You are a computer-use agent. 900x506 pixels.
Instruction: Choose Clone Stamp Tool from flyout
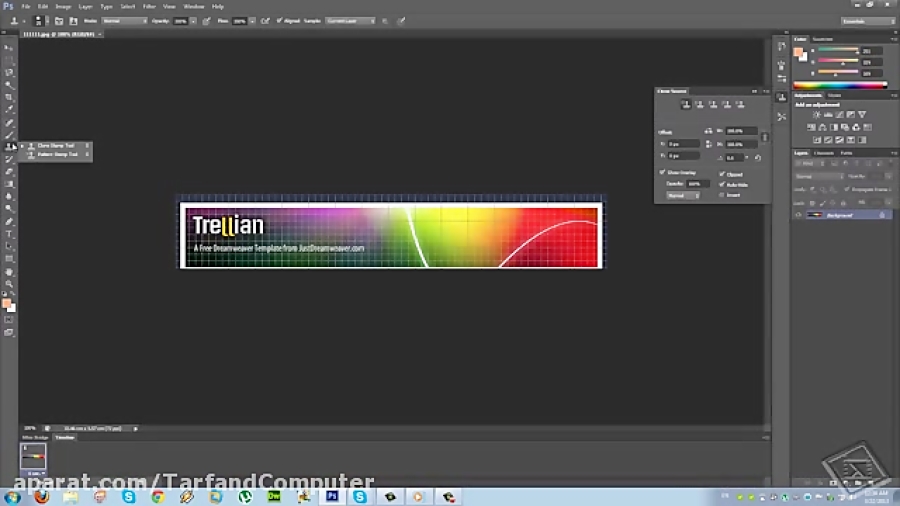tap(57, 146)
